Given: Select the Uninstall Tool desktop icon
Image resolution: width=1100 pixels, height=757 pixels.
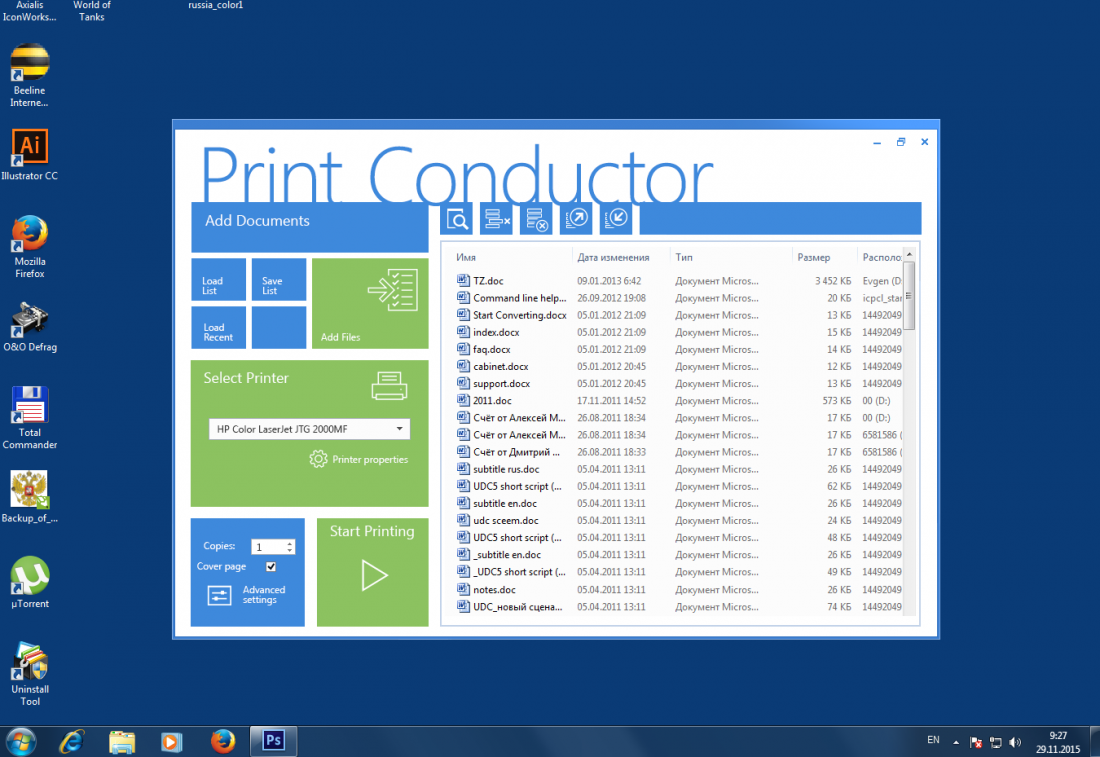Looking at the screenshot, I should click(x=29, y=675).
